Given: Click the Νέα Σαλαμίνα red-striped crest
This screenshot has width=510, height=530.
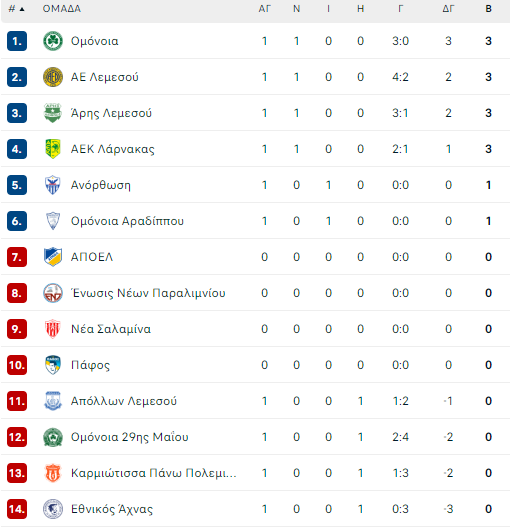Looking at the screenshot, I should [x=53, y=329].
